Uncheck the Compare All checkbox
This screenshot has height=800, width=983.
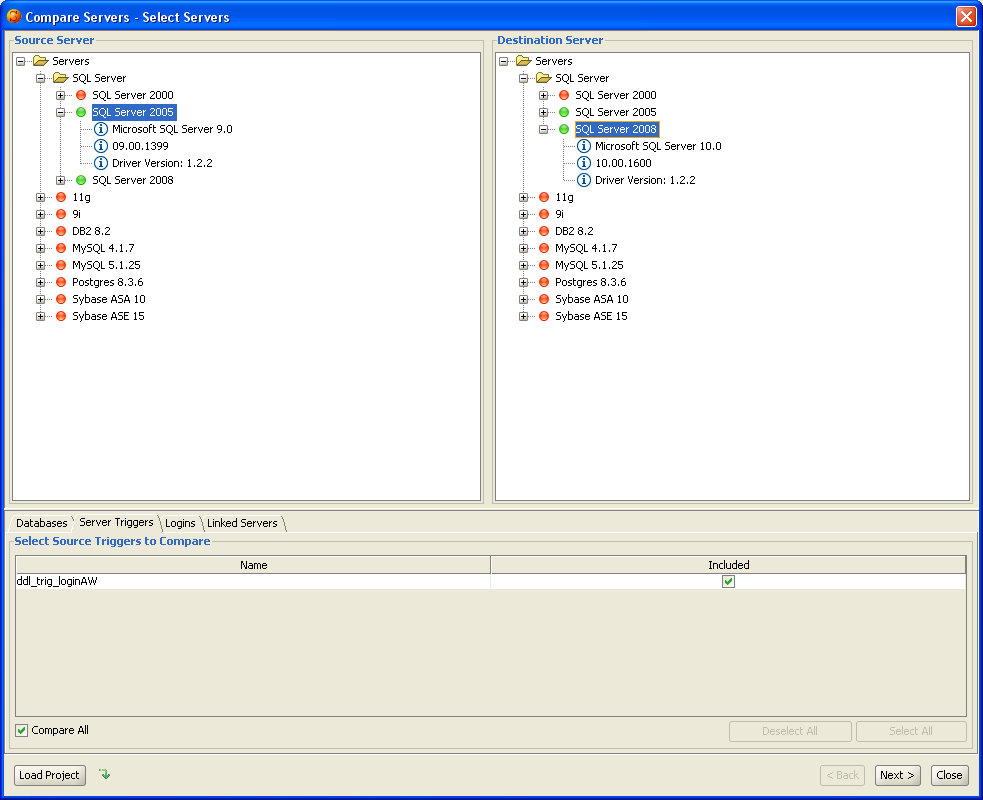point(22,730)
